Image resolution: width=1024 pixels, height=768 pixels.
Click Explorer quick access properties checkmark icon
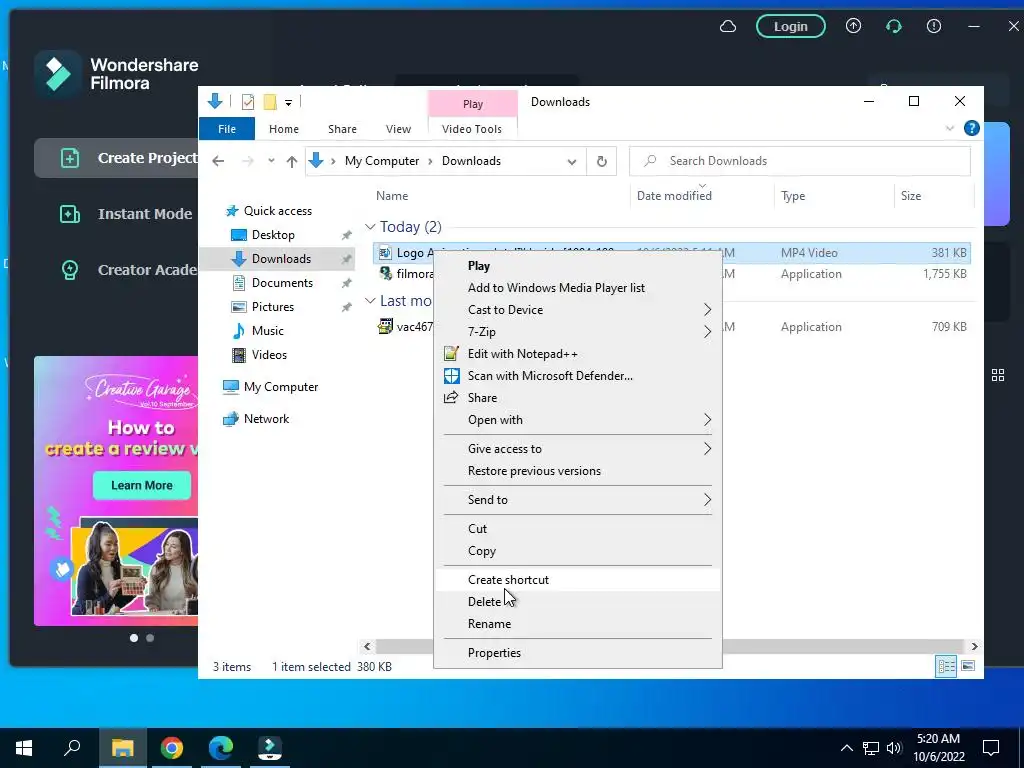[x=248, y=102]
